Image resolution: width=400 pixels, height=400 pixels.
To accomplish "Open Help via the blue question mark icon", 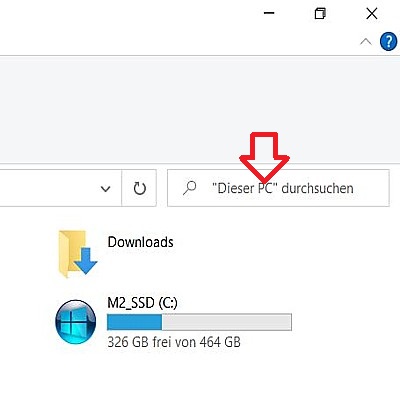I will (x=389, y=42).
